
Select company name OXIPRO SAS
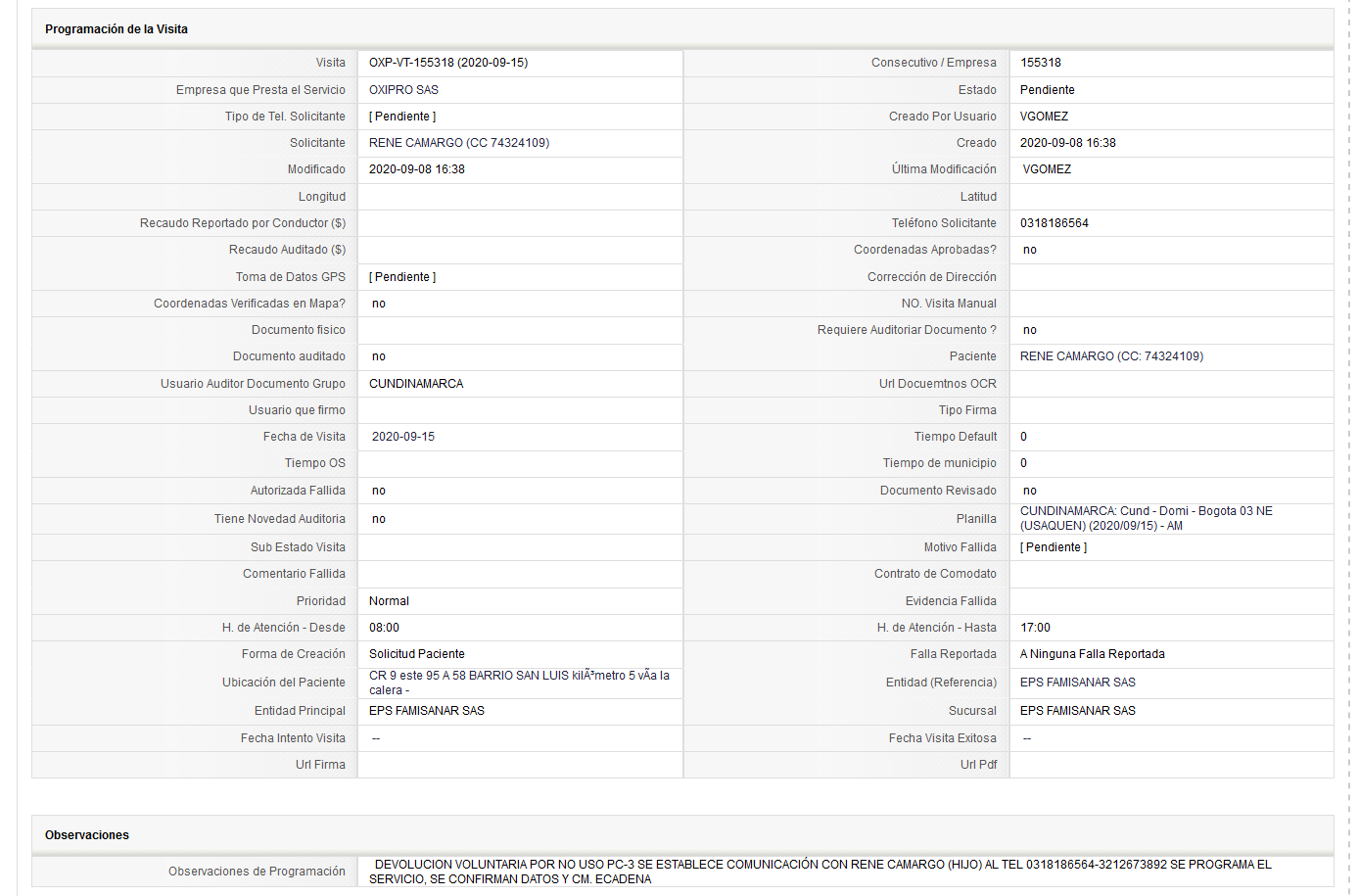coord(403,90)
